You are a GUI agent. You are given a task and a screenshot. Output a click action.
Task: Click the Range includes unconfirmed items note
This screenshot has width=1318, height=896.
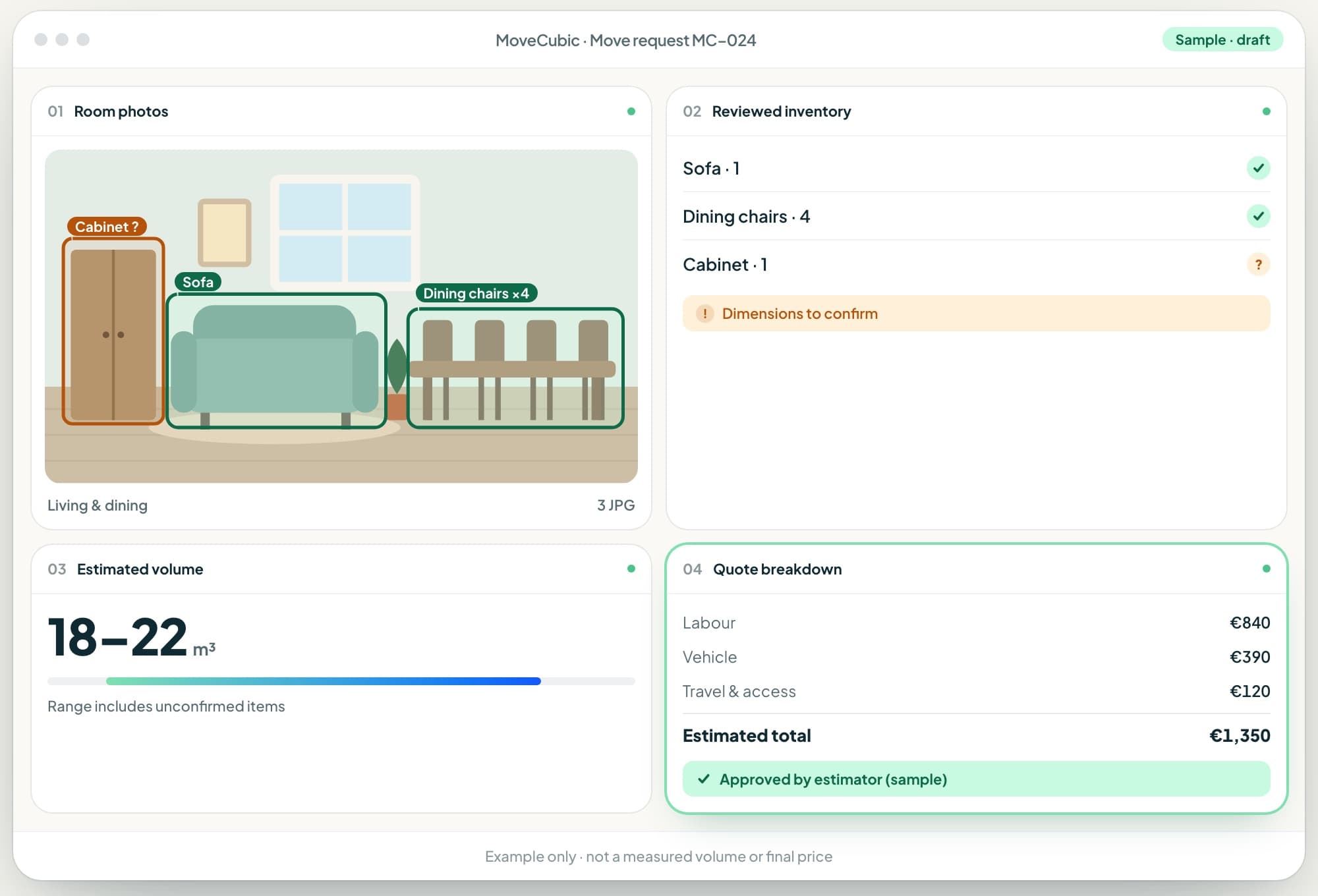[166, 706]
